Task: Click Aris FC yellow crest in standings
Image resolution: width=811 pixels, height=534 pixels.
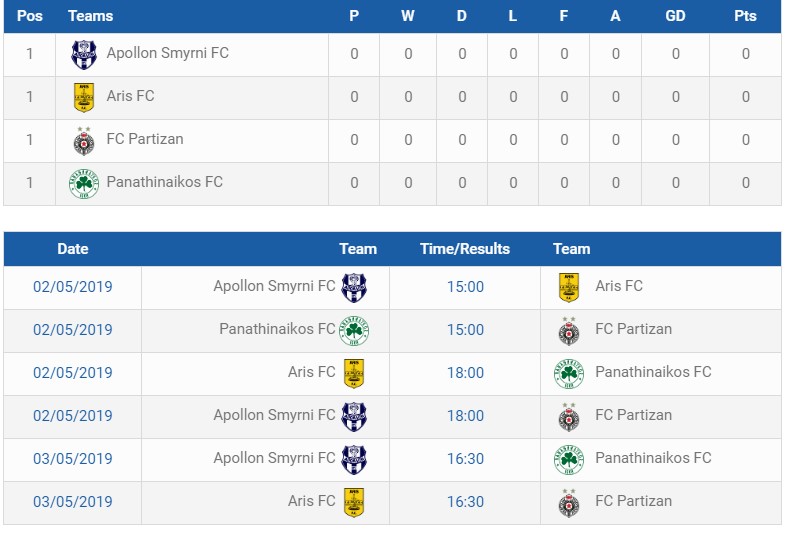Action: 84,97
